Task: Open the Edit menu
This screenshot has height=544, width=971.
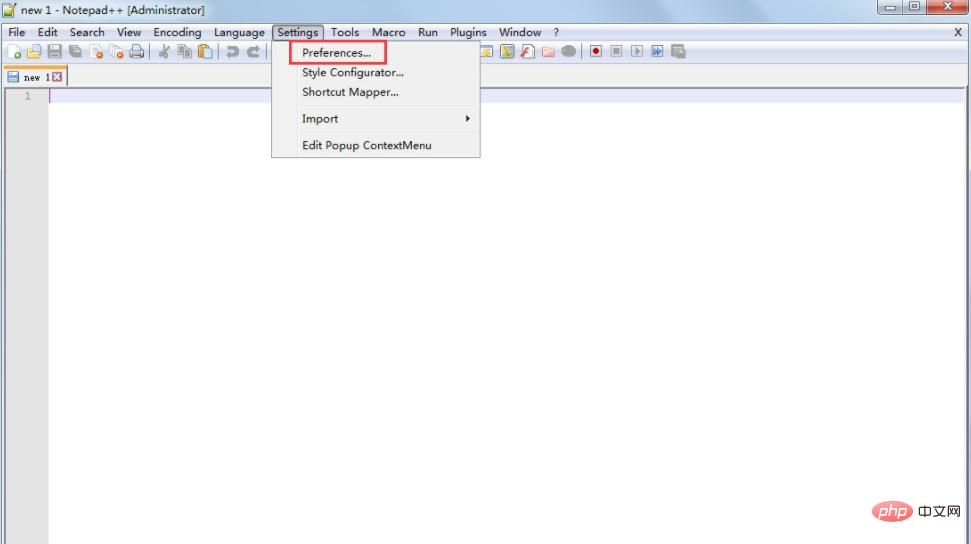Action: click(x=48, y=32)
